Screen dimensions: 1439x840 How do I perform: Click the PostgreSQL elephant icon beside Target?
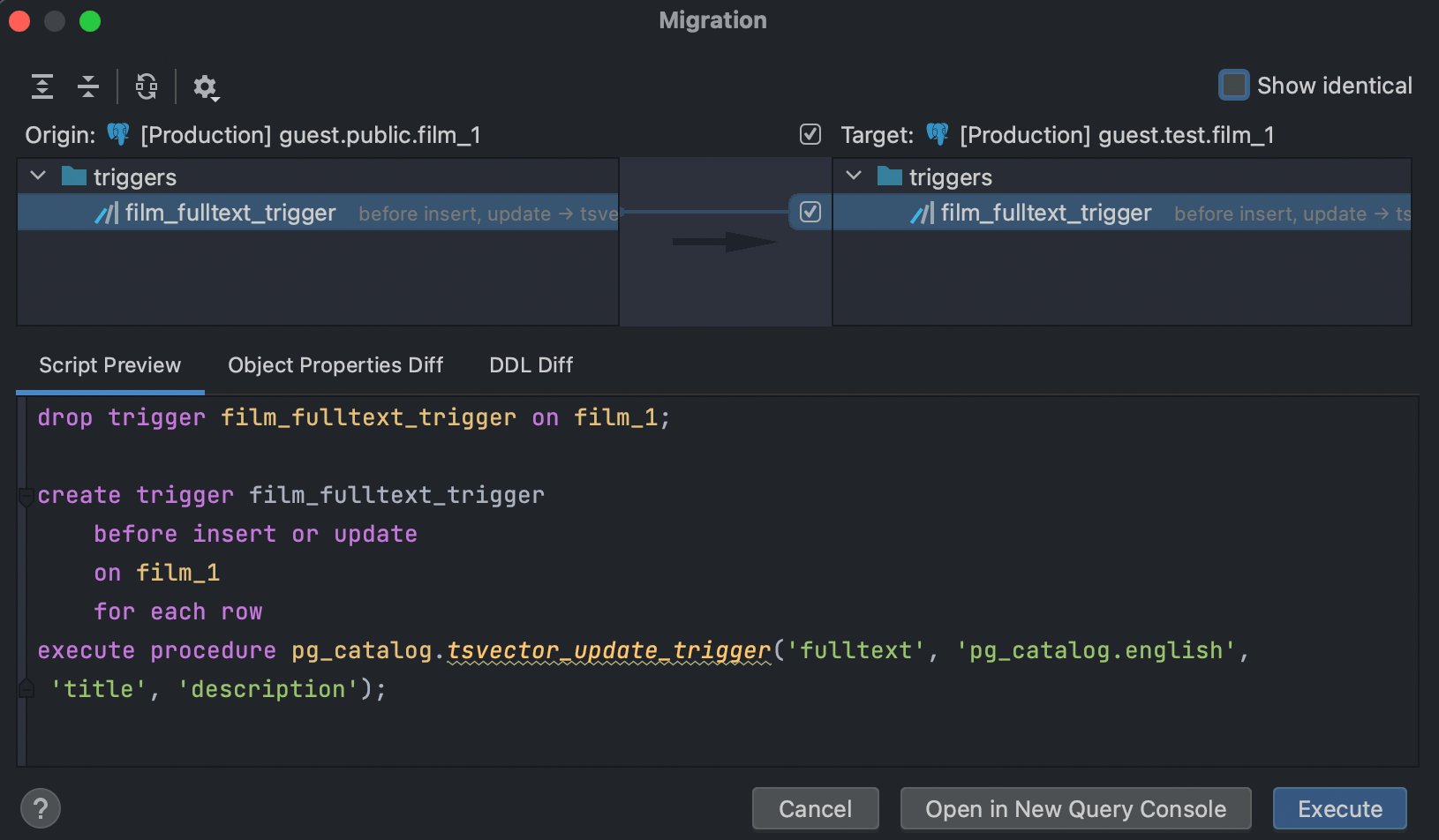click(938, 134)
